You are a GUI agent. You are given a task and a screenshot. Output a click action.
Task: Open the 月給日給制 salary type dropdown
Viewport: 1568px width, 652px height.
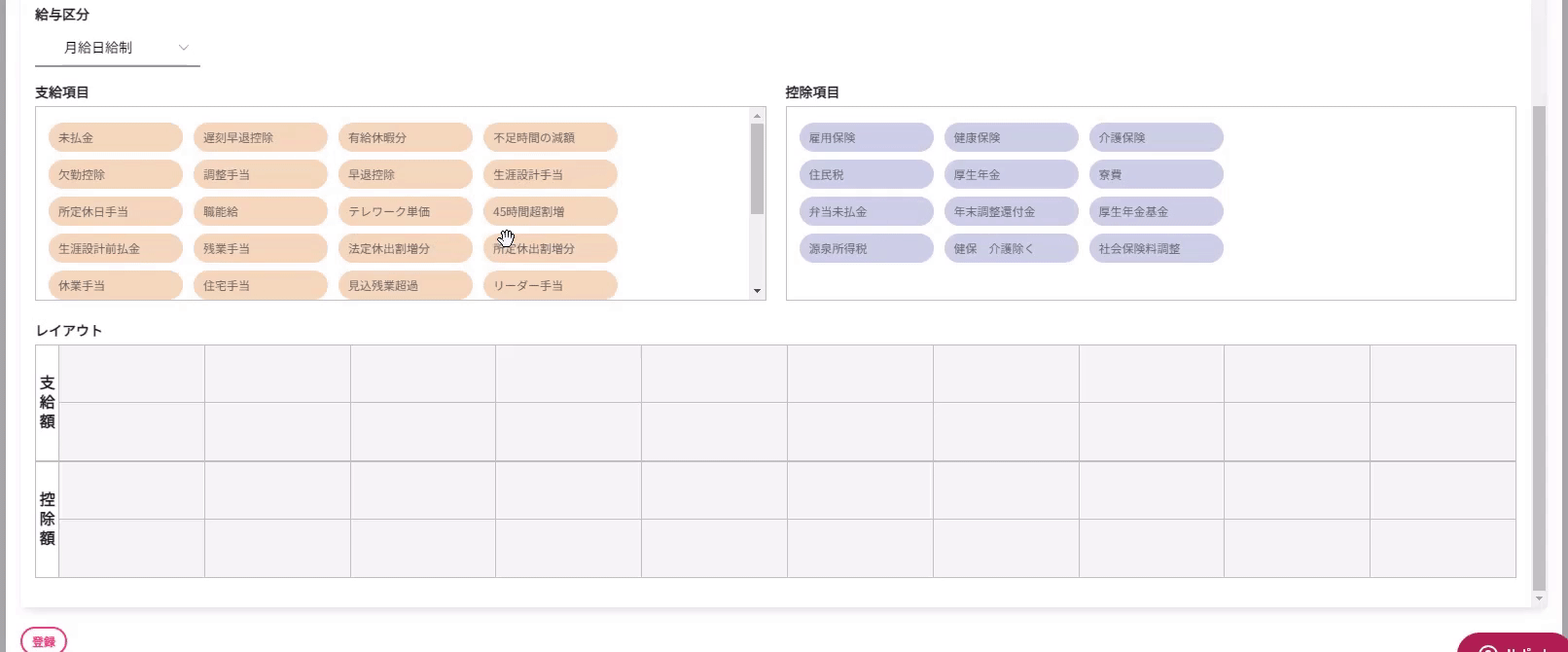[x=118, y=48]
